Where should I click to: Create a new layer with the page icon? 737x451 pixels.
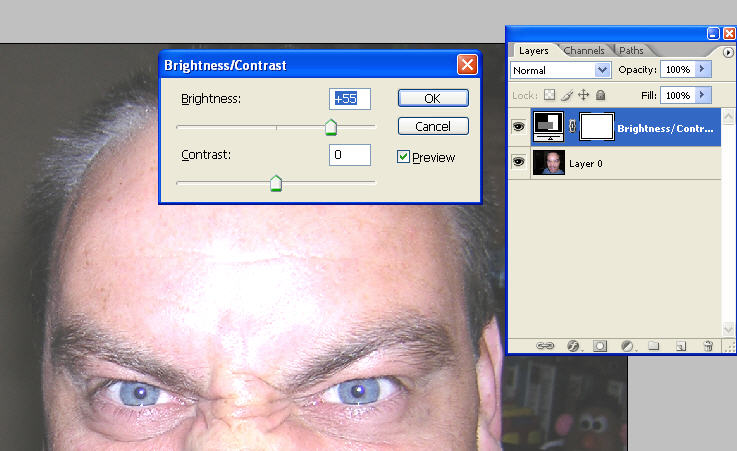click(681, 346)
